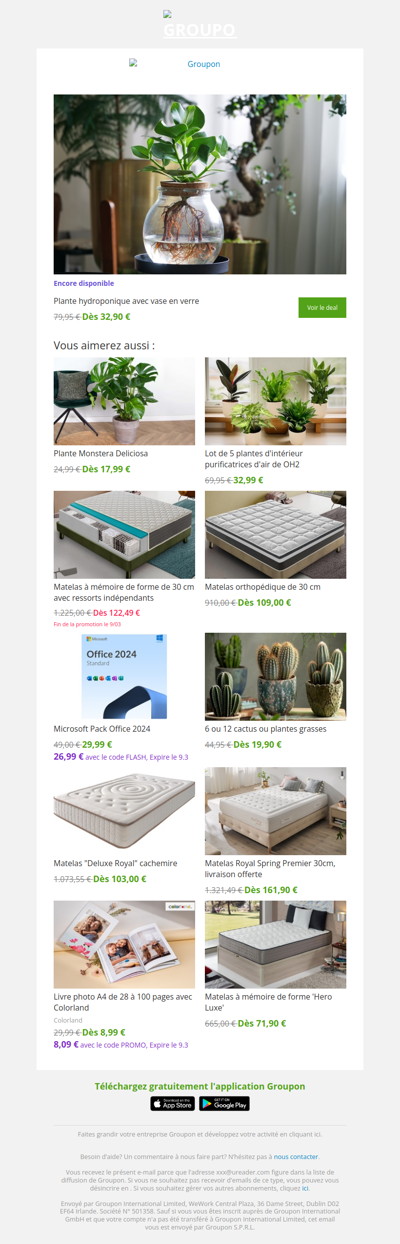Image resolution: width=400 pixels, height=1244 pixels.
Task: Open the Colorland photo book image
Action: [x=124, y=944]
